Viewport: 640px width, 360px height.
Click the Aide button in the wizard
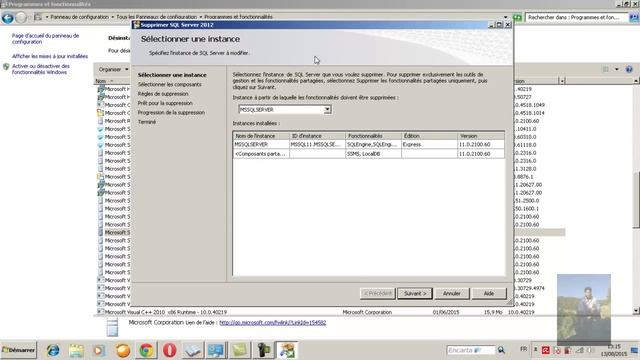coord(489,293)
